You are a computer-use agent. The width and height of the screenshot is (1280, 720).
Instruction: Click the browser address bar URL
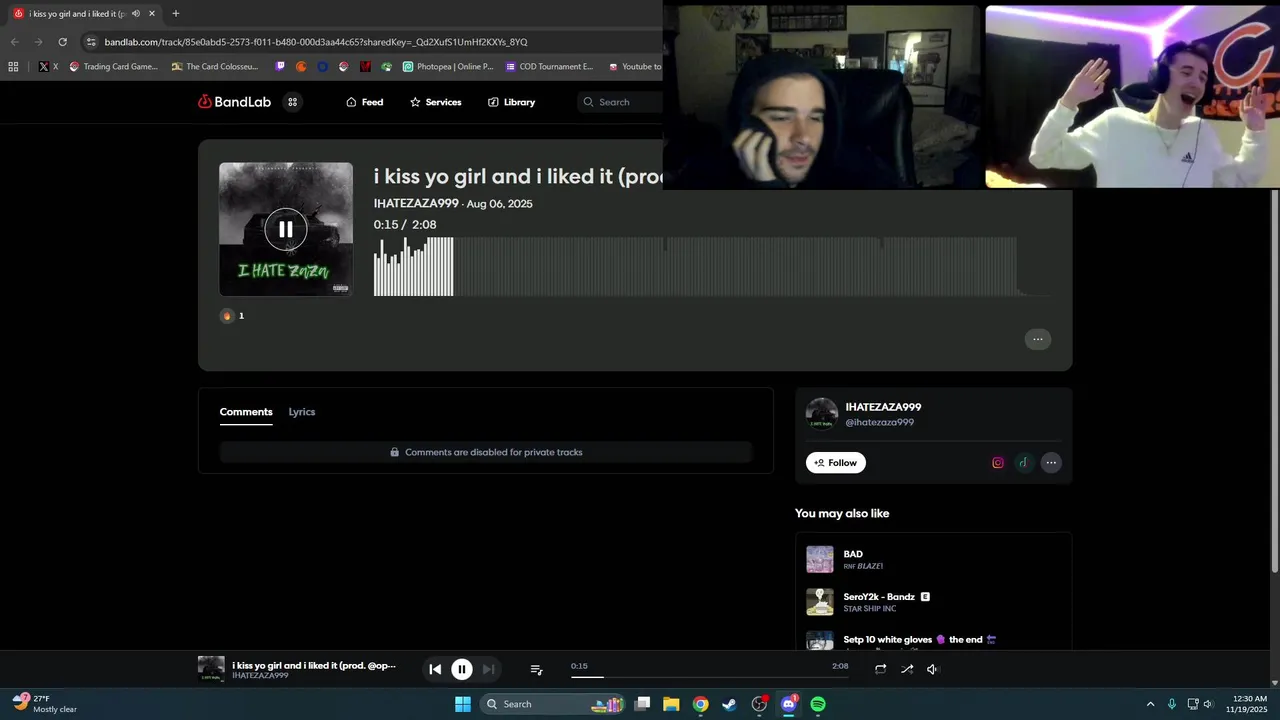pyautogui.click(x=316, y=42)
